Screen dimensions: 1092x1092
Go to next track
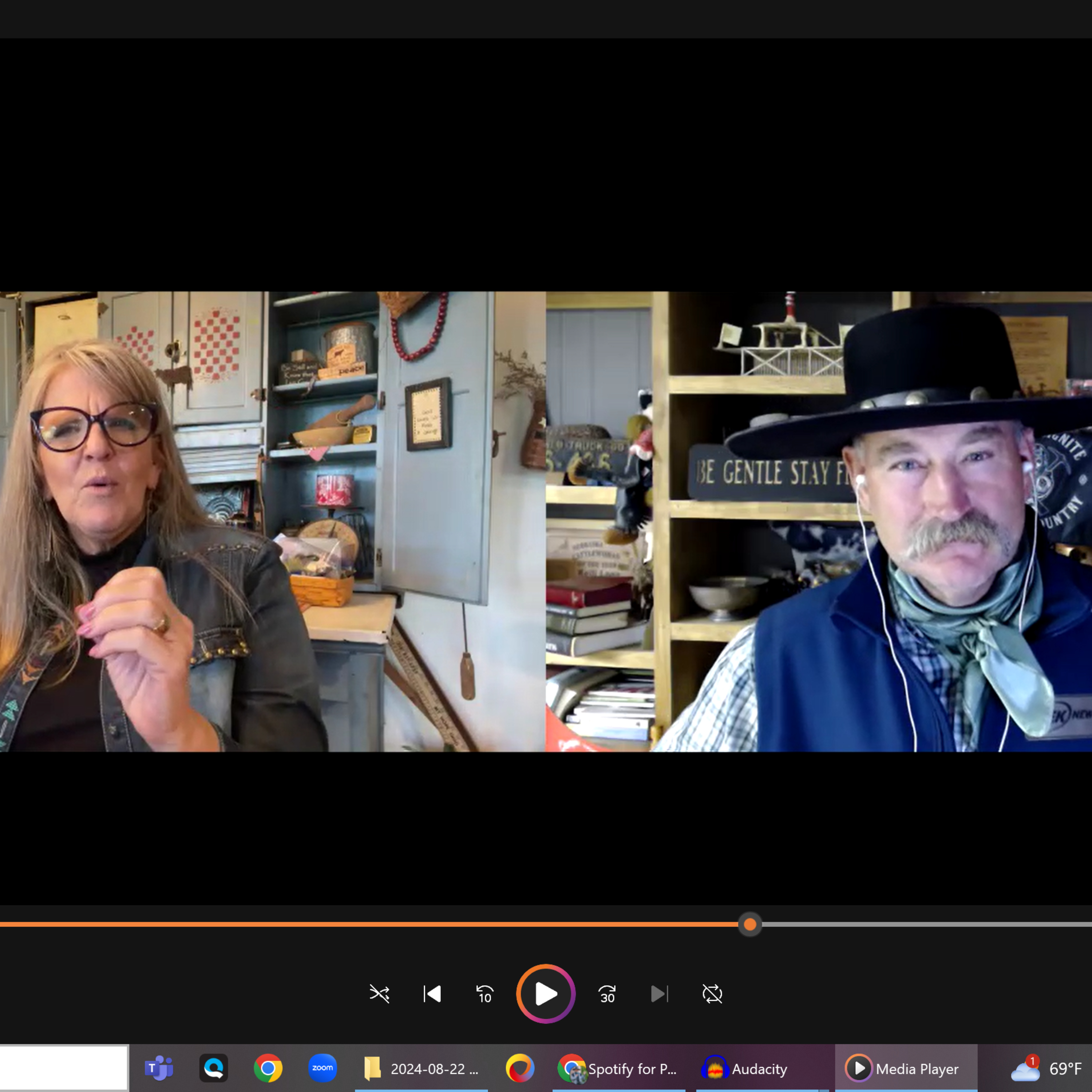click(659, 994)
